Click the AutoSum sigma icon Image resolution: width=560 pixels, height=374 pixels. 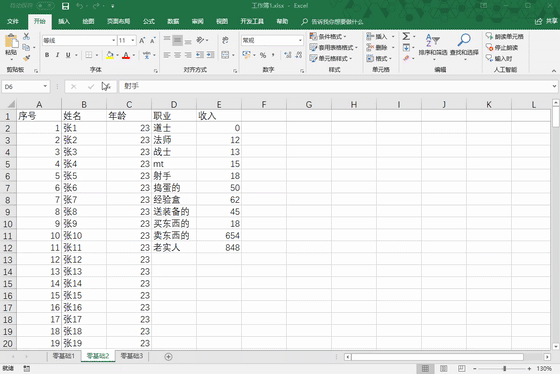point(406,36)
